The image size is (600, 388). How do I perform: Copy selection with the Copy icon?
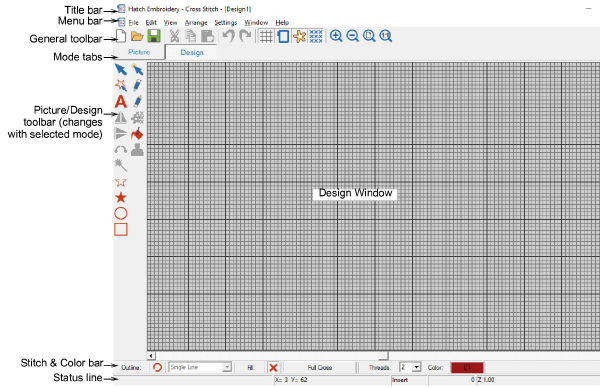[191, 36]
